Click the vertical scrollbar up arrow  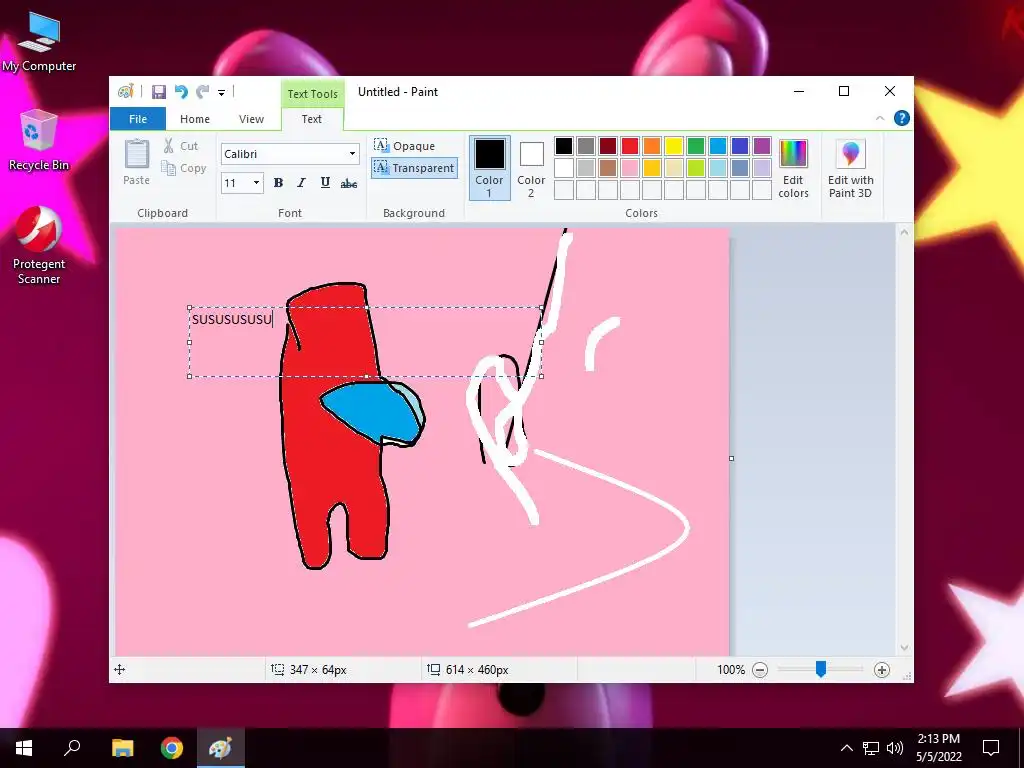[904, 232]
